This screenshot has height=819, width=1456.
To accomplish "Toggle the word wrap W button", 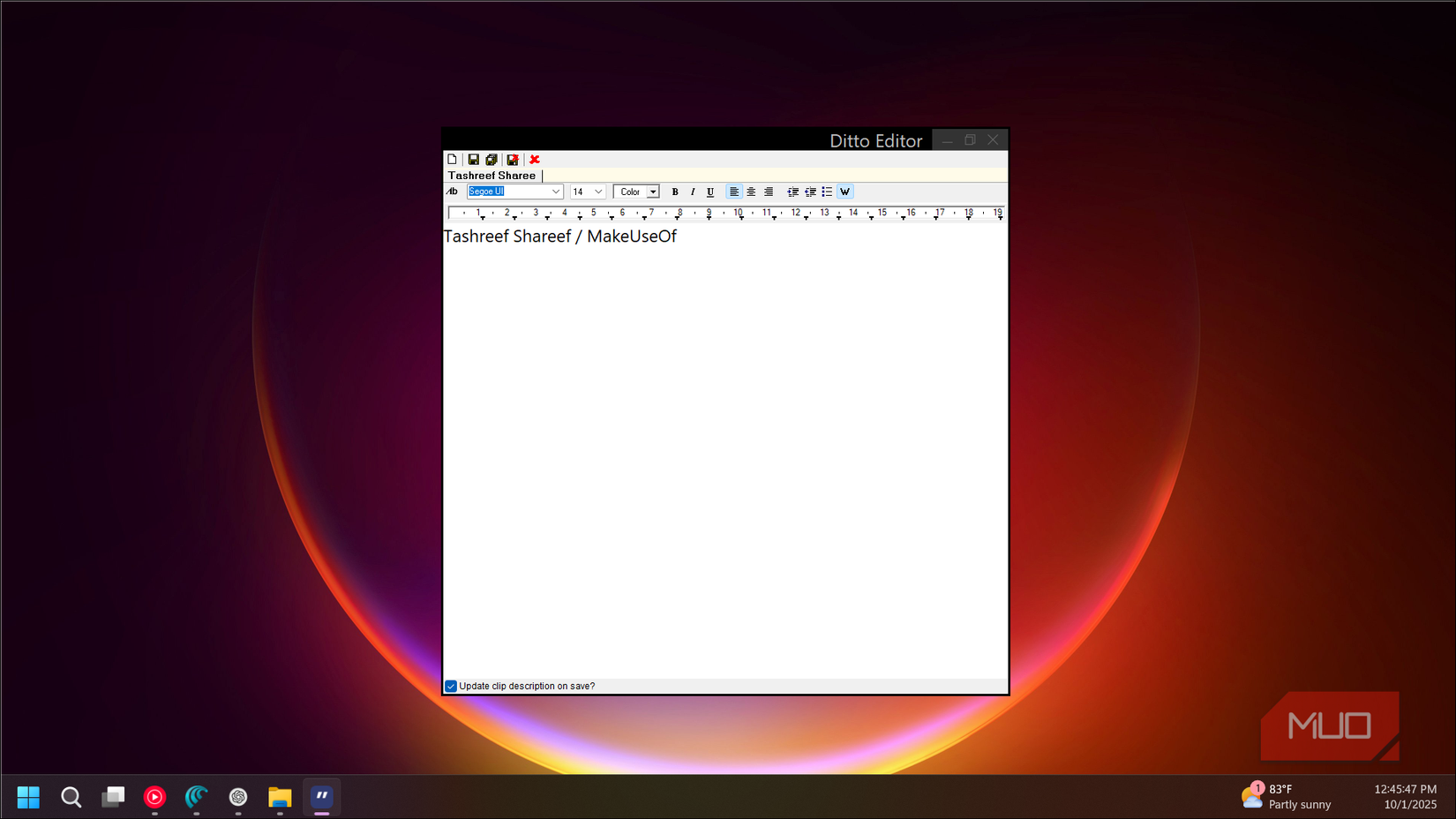I will [x=844, y=192].
